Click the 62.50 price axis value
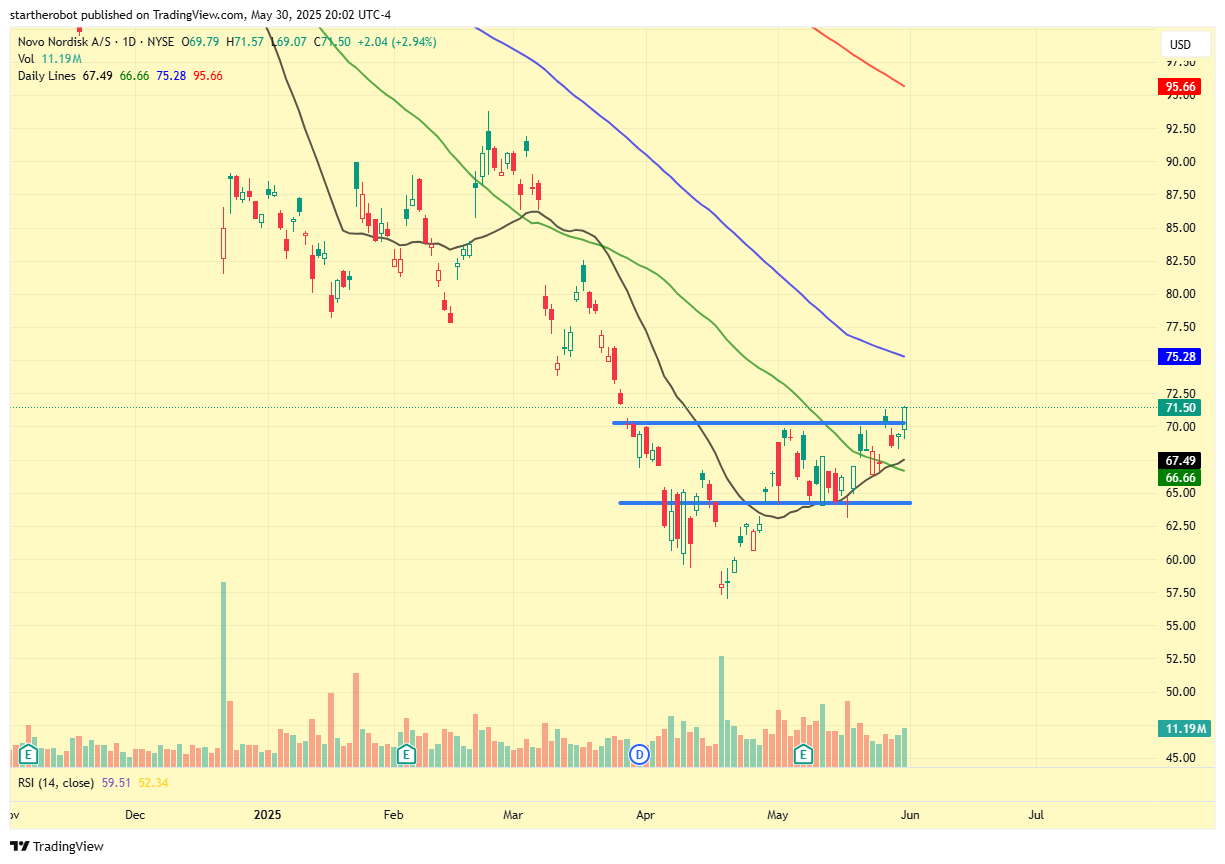Screen dimensions: 1225x864 tap(1181, 525)
